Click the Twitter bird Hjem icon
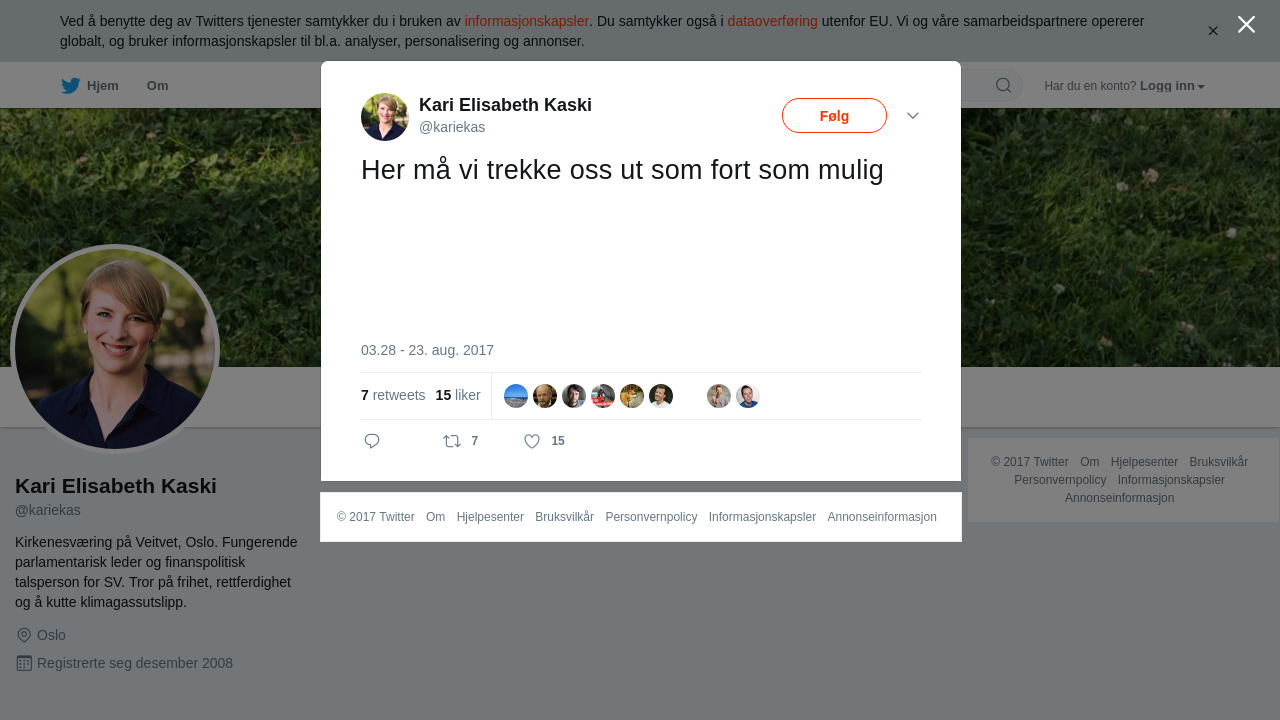This screenshot has height=720, width=1280. click(70, 86)
